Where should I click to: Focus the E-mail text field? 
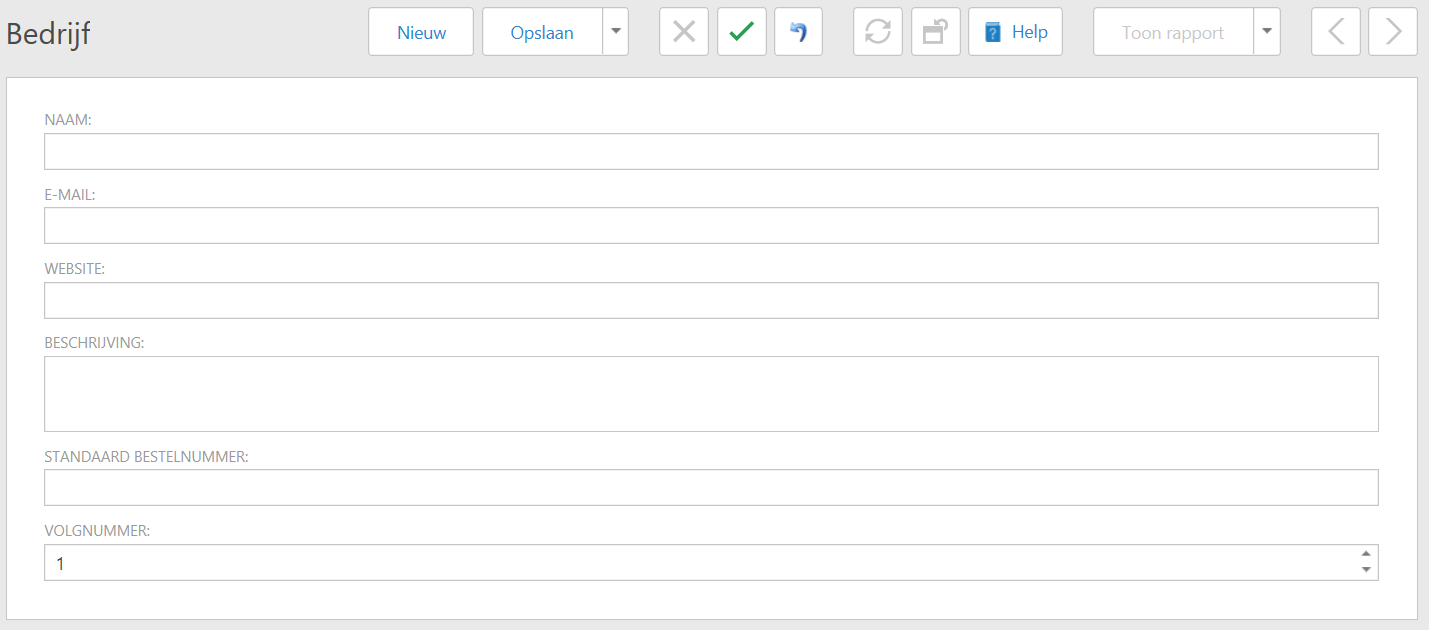pyautogui.click(x=710, y=226)
